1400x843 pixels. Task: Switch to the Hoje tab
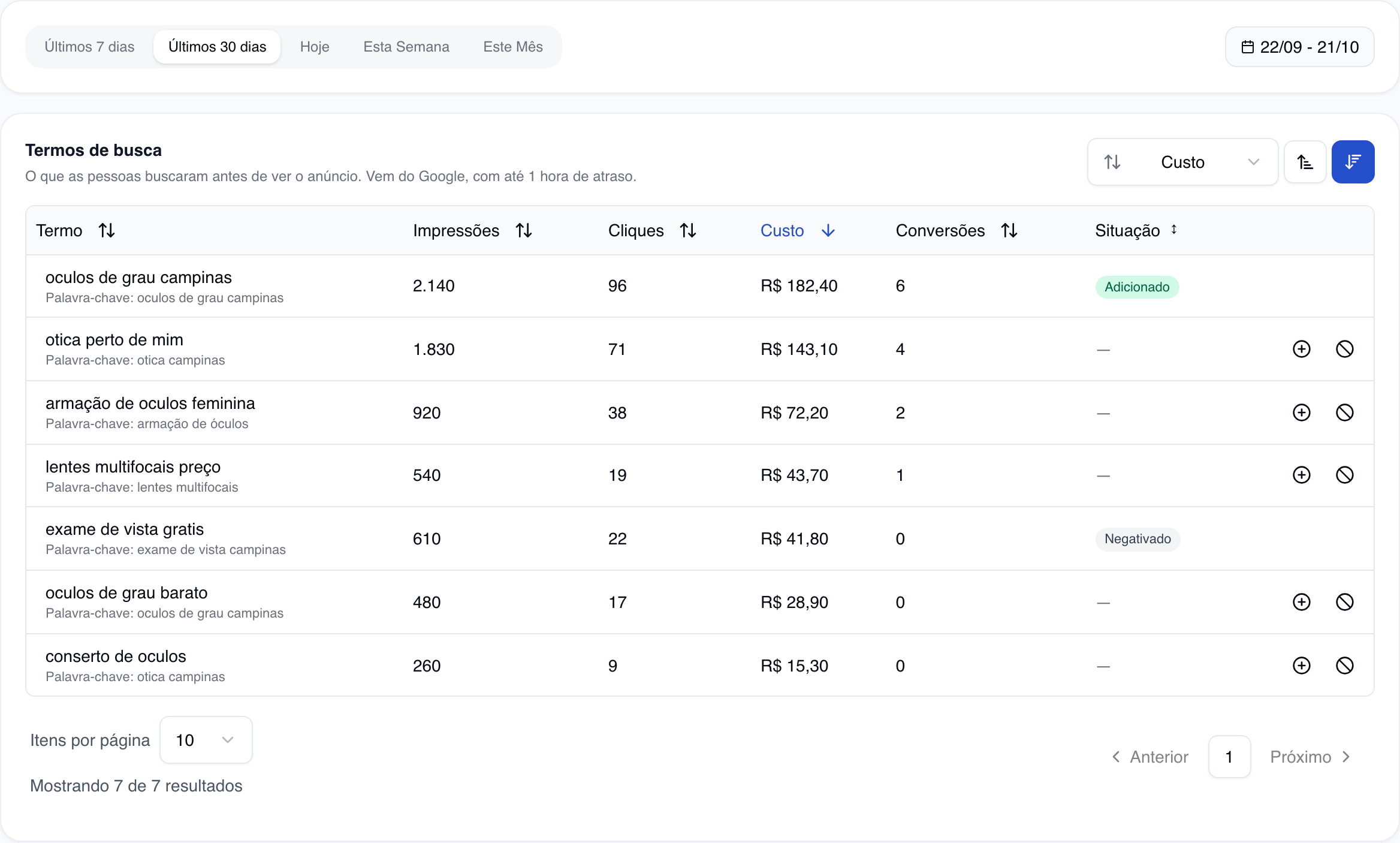tap(315, 47)
